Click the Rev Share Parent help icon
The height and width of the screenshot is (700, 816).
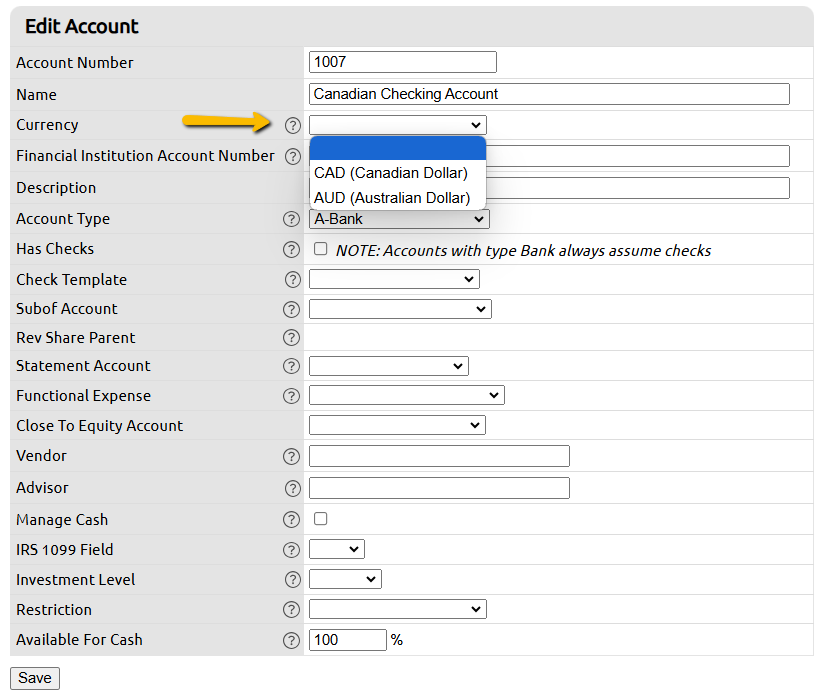291,338
